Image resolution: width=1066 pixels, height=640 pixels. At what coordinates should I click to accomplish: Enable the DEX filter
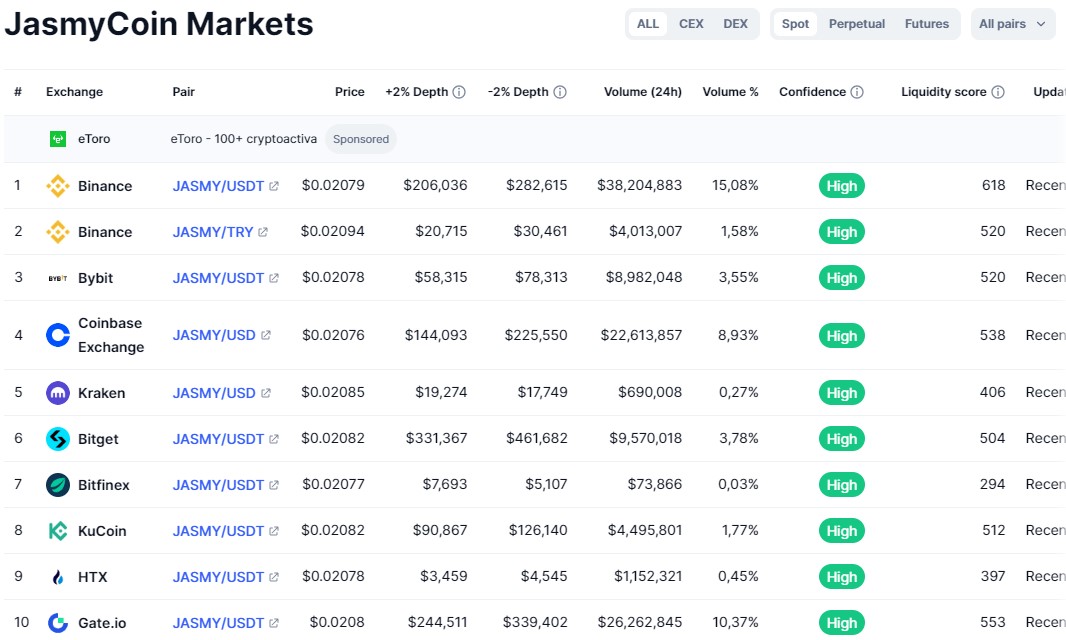735,23
